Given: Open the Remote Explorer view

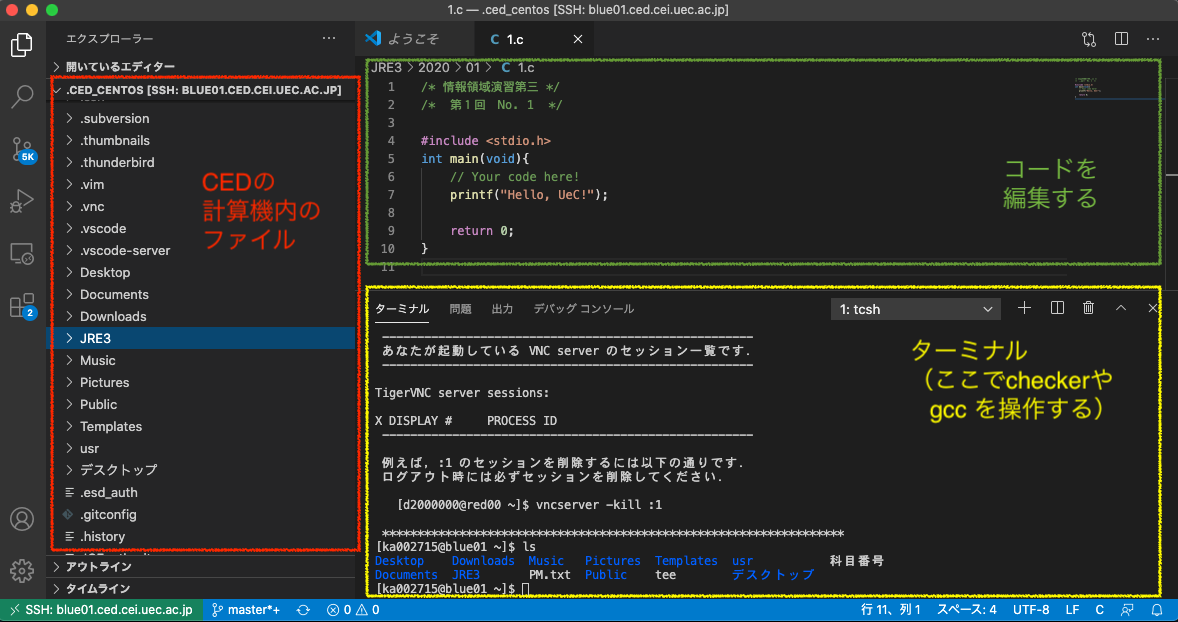Looking at the screenshot, I should [23, 253].
